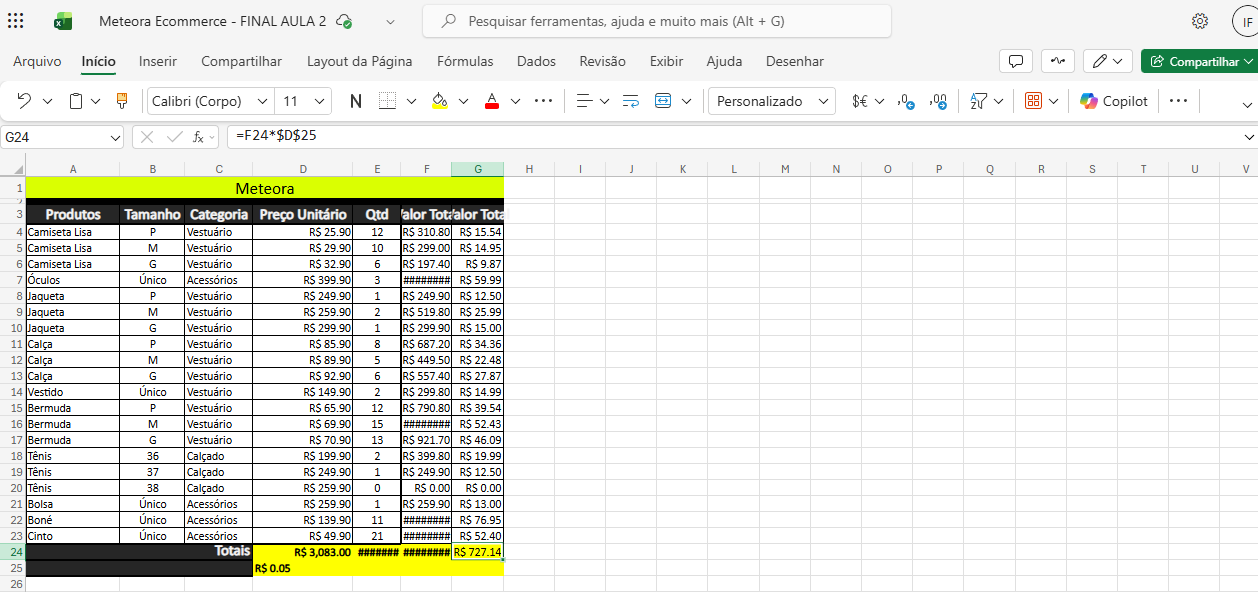Click the insert function fx icon

(x=200, y=136)
